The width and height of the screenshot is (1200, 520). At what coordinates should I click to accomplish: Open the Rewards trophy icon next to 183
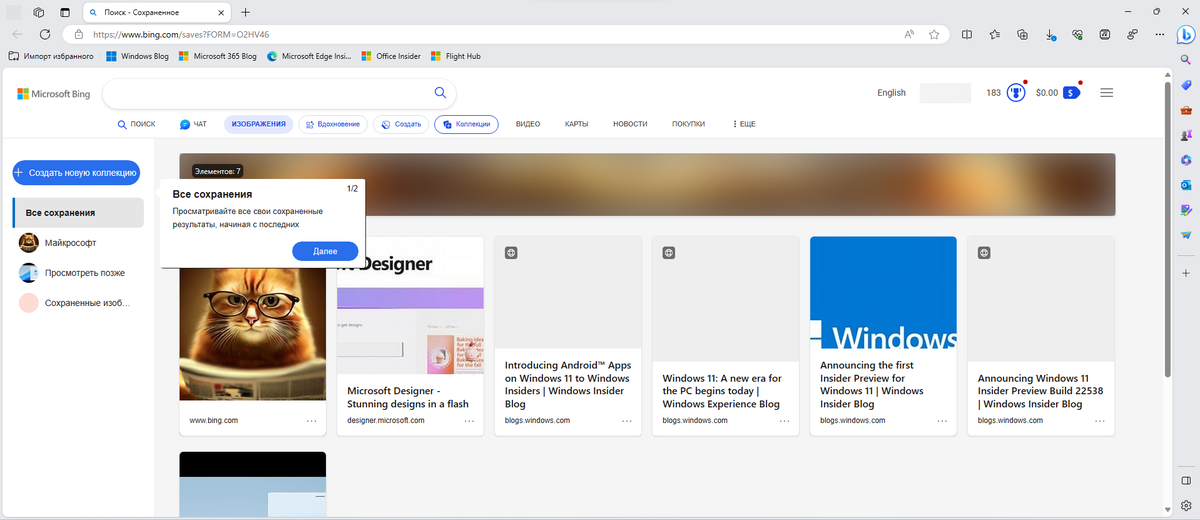point(1016,92)
